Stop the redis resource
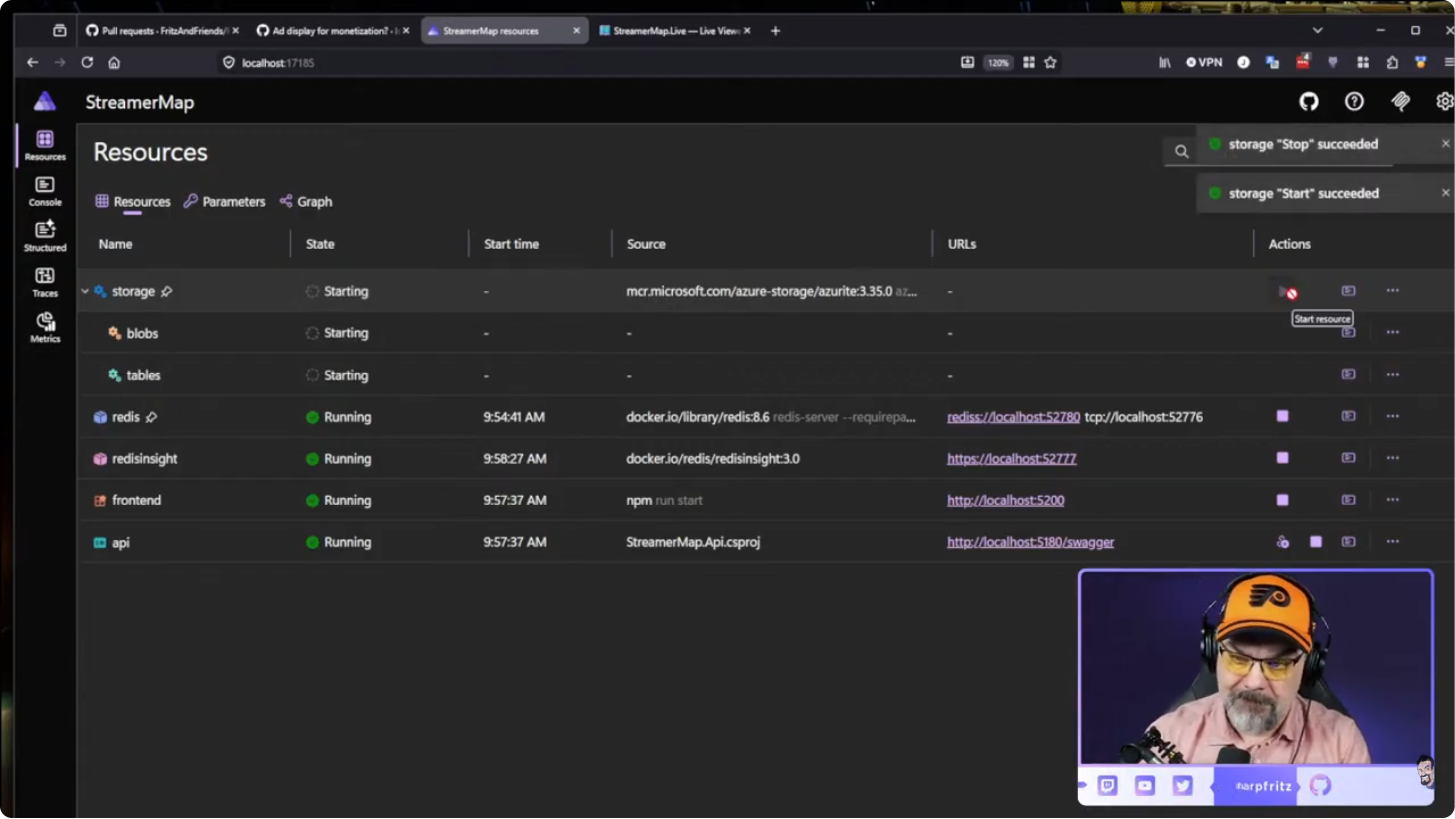 [1282, 416]
